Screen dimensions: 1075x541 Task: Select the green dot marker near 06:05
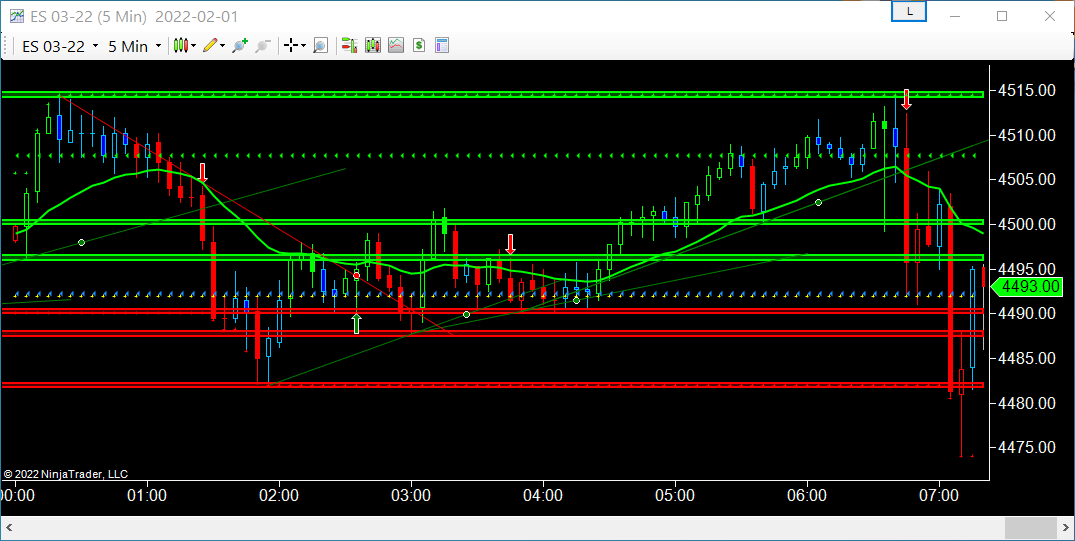coord(819,202)
